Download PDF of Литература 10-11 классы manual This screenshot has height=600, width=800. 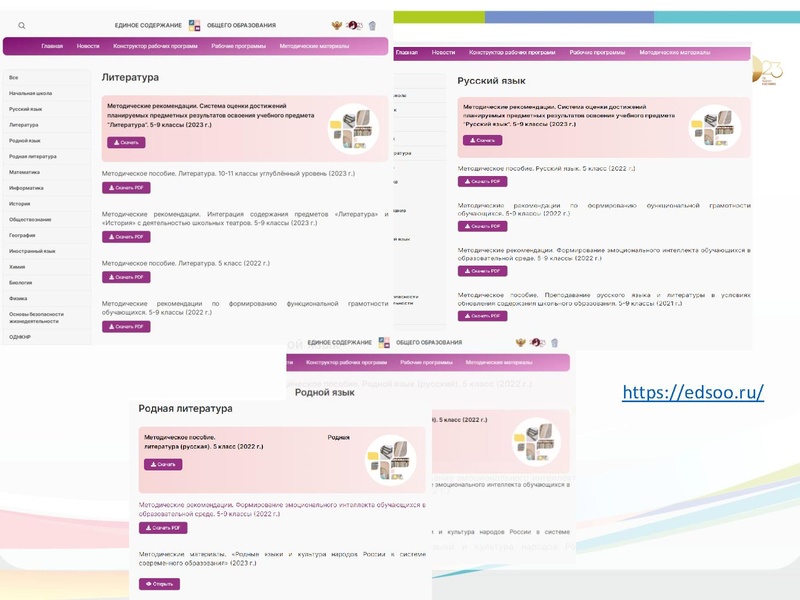point(126,188)
